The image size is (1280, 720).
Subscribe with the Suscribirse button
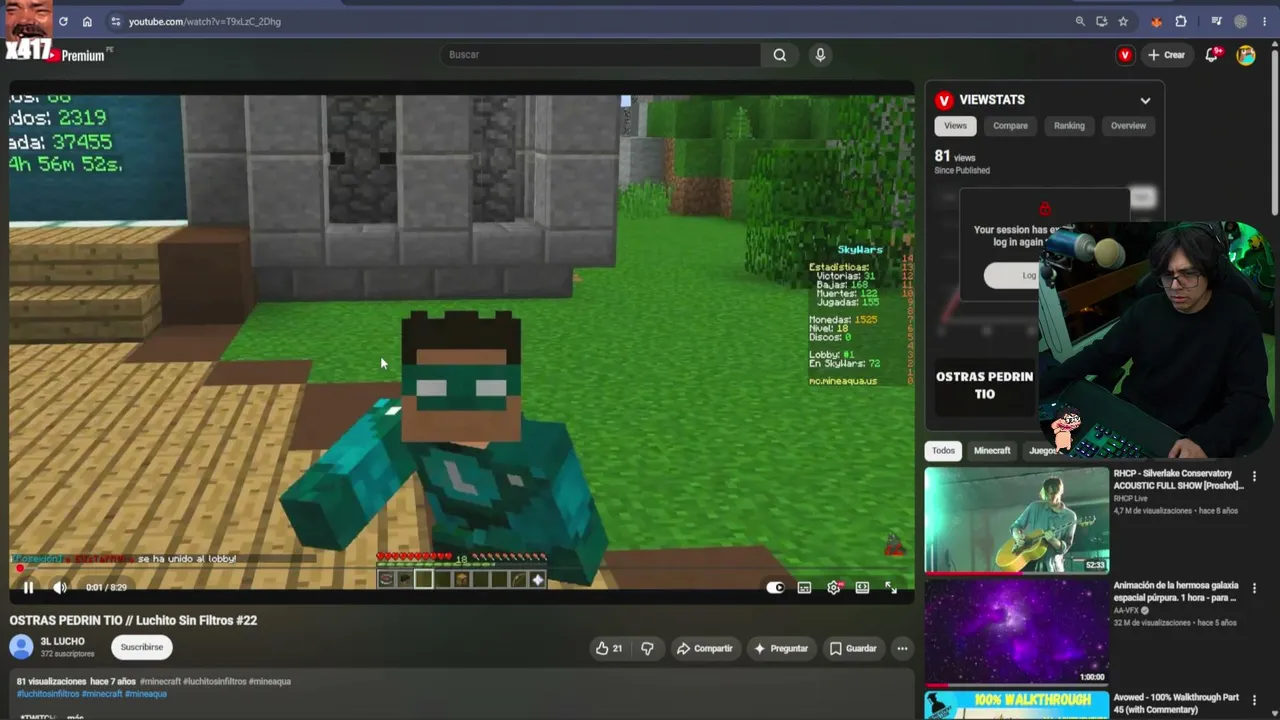(142, 647)
